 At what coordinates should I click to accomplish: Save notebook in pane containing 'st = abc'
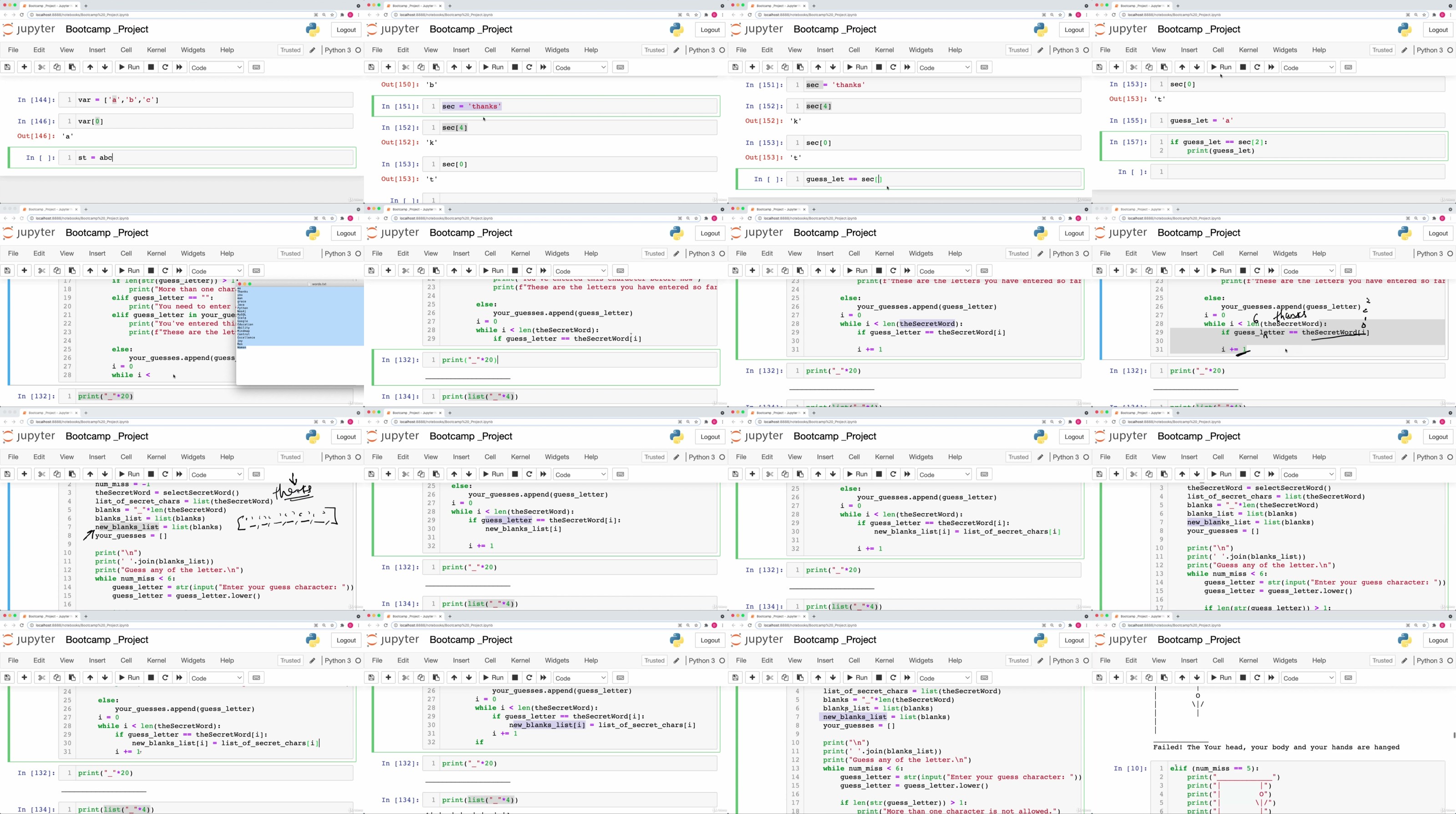(7, 67)
